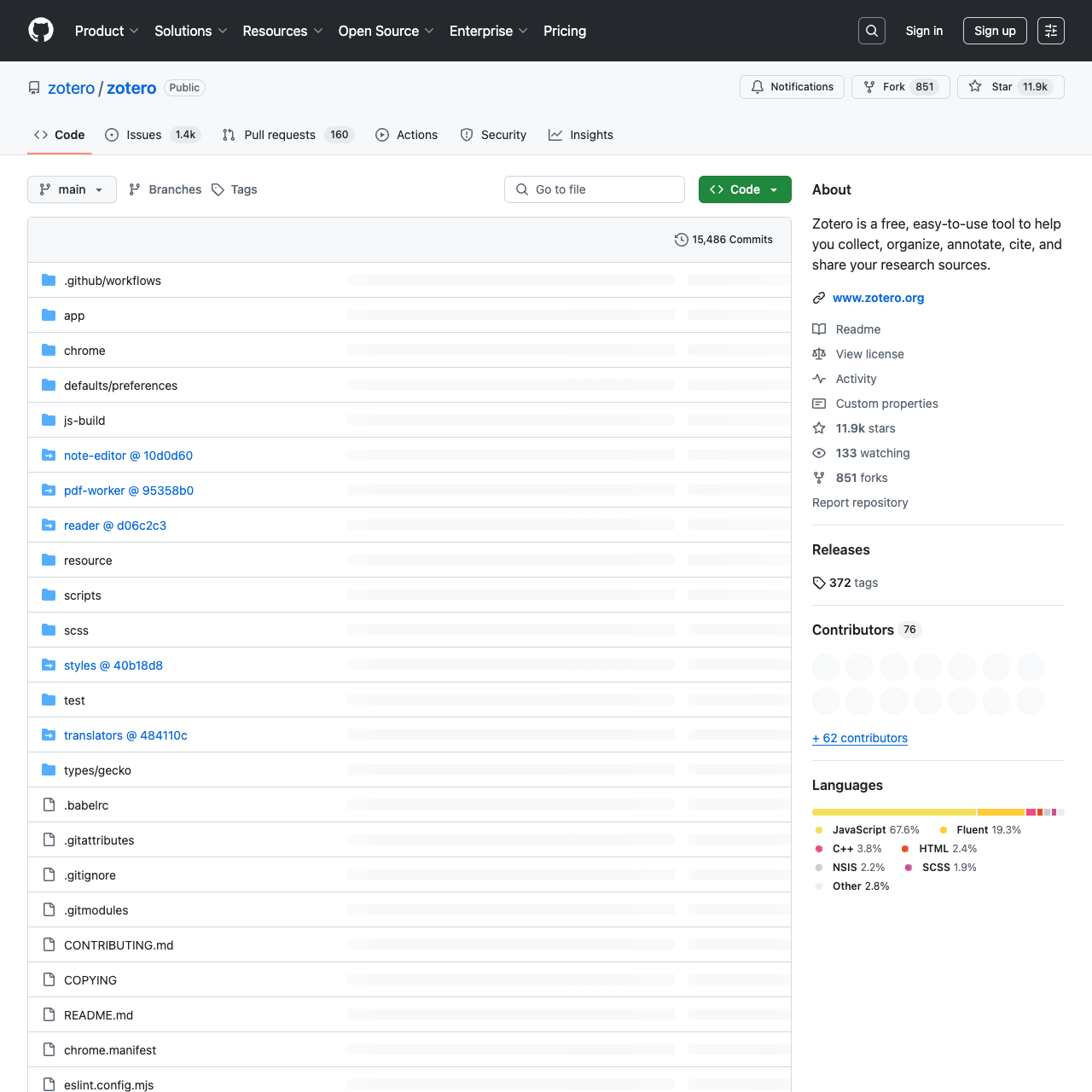Viewport: 1092px width, 1092px height.
Task: Click the styles submodule folder icon
Action: [x=49, y=665]
